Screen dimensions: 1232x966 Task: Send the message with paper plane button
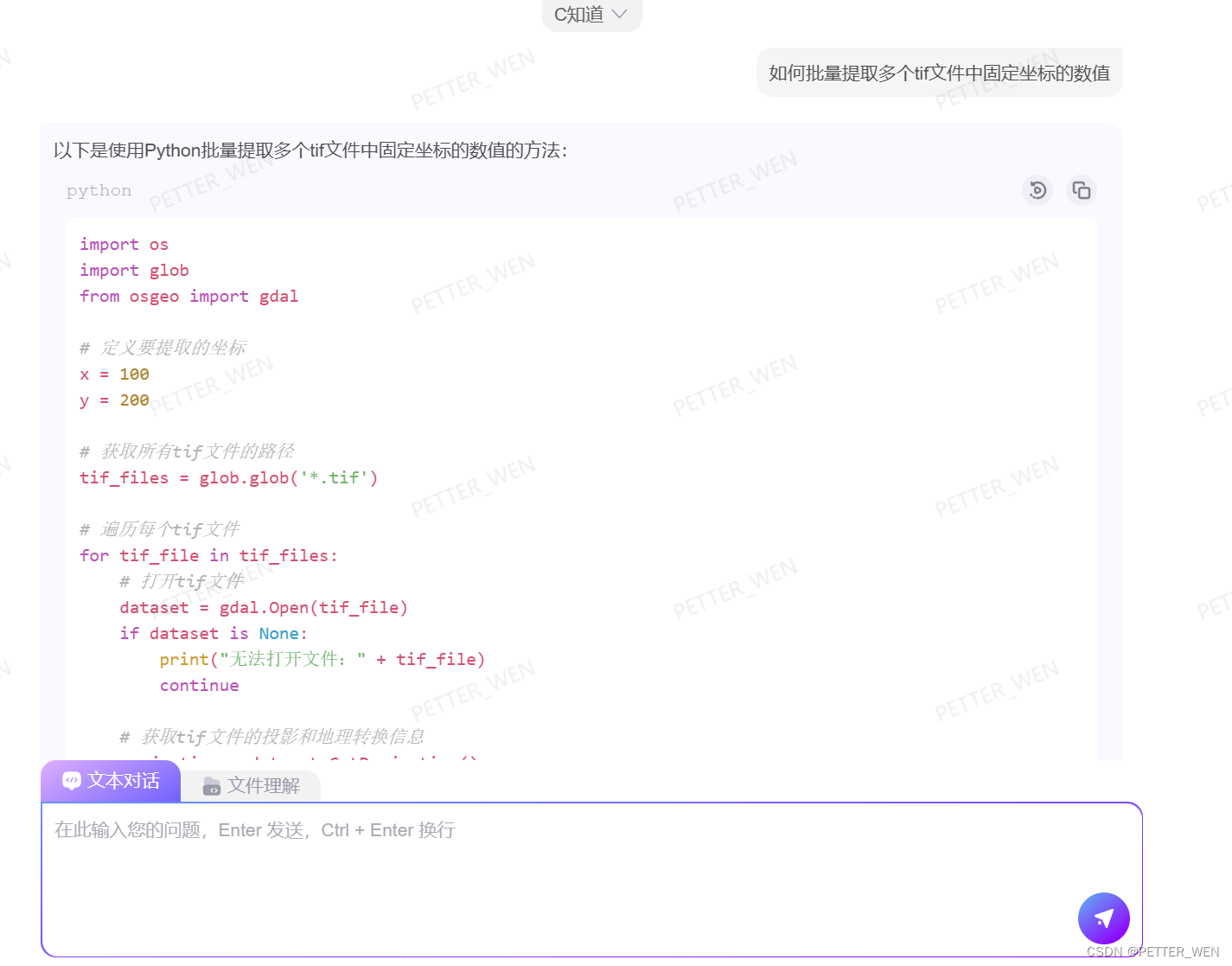[x=1104, y=918]
